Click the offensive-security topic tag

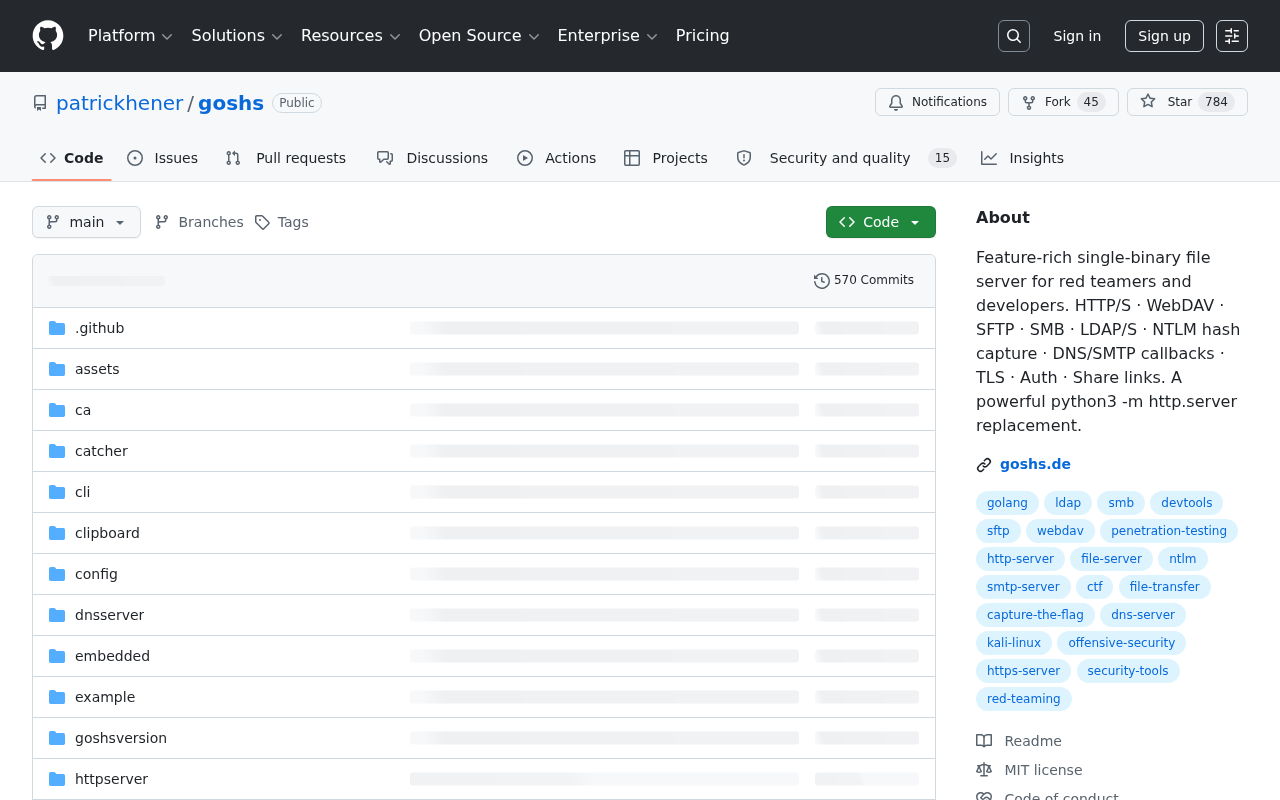(x=1122, y=643)
